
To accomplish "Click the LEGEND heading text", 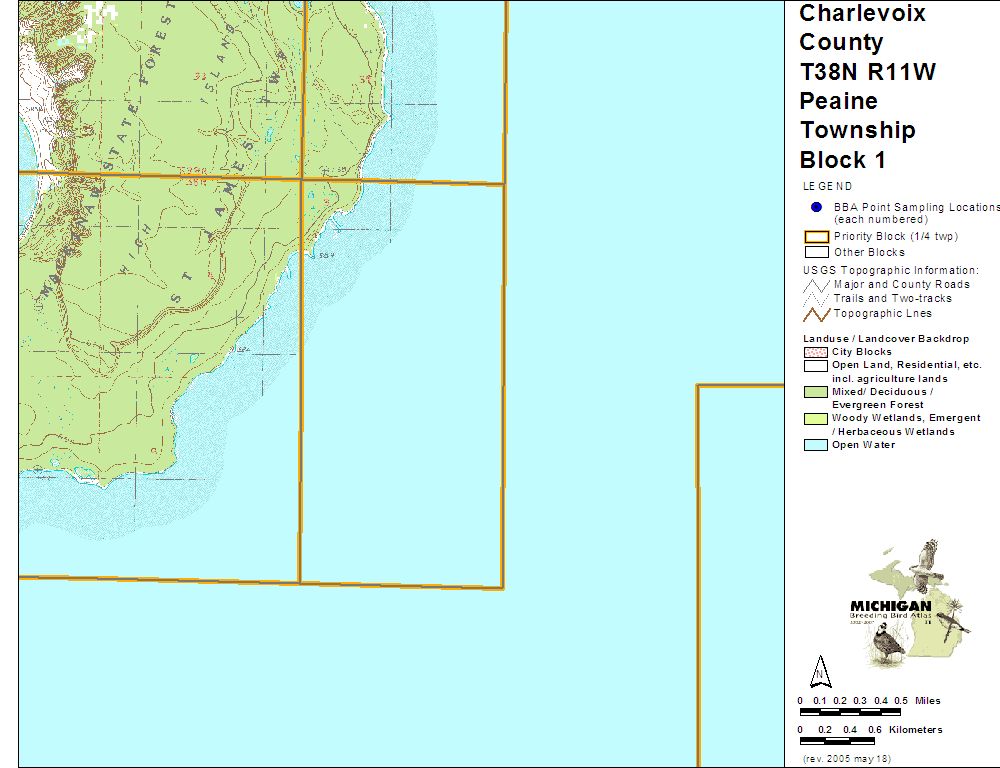I will coord(828,186).
